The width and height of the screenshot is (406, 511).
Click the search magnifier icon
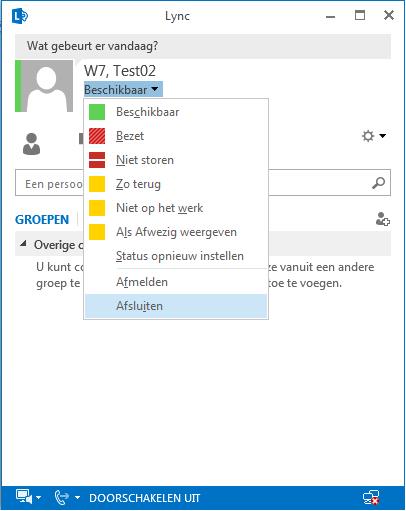378,183
